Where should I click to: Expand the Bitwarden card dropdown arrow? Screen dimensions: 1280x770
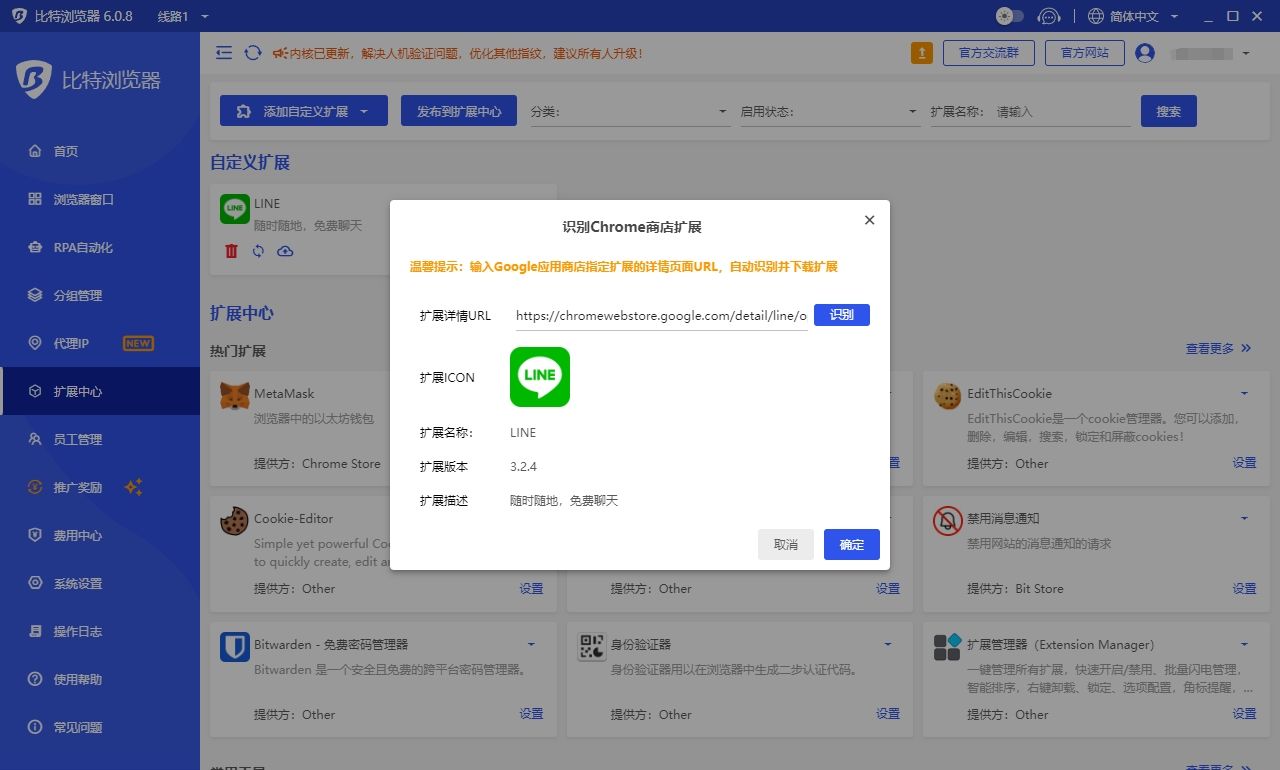[x=532, y=645]
